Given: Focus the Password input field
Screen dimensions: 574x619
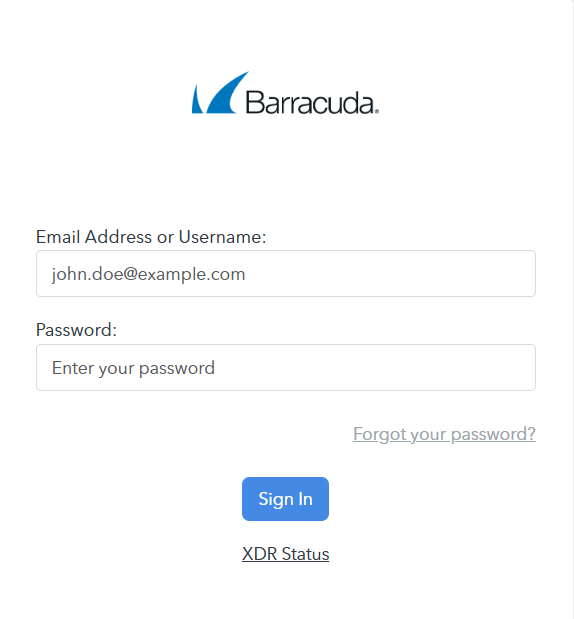Looking at the screenshot, I should point(286,368).
